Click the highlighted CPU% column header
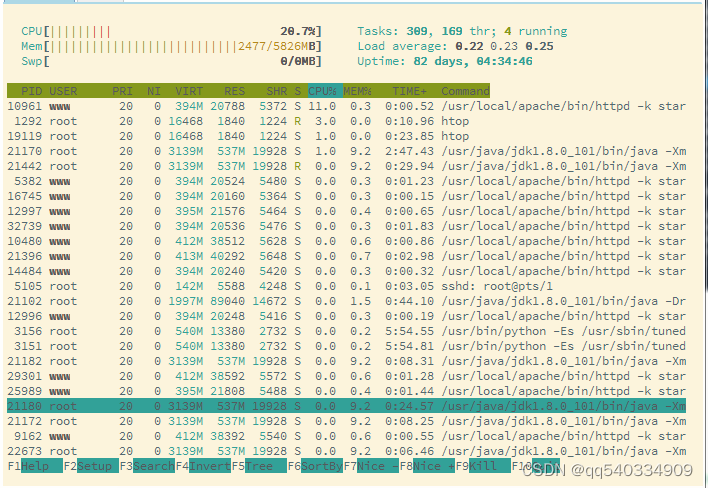 point(325,91)
